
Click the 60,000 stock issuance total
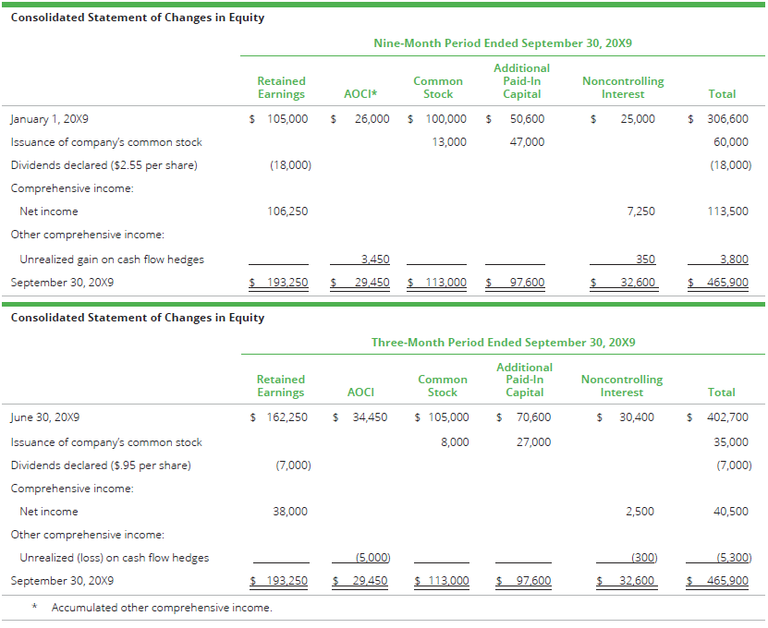click(730, 142)
